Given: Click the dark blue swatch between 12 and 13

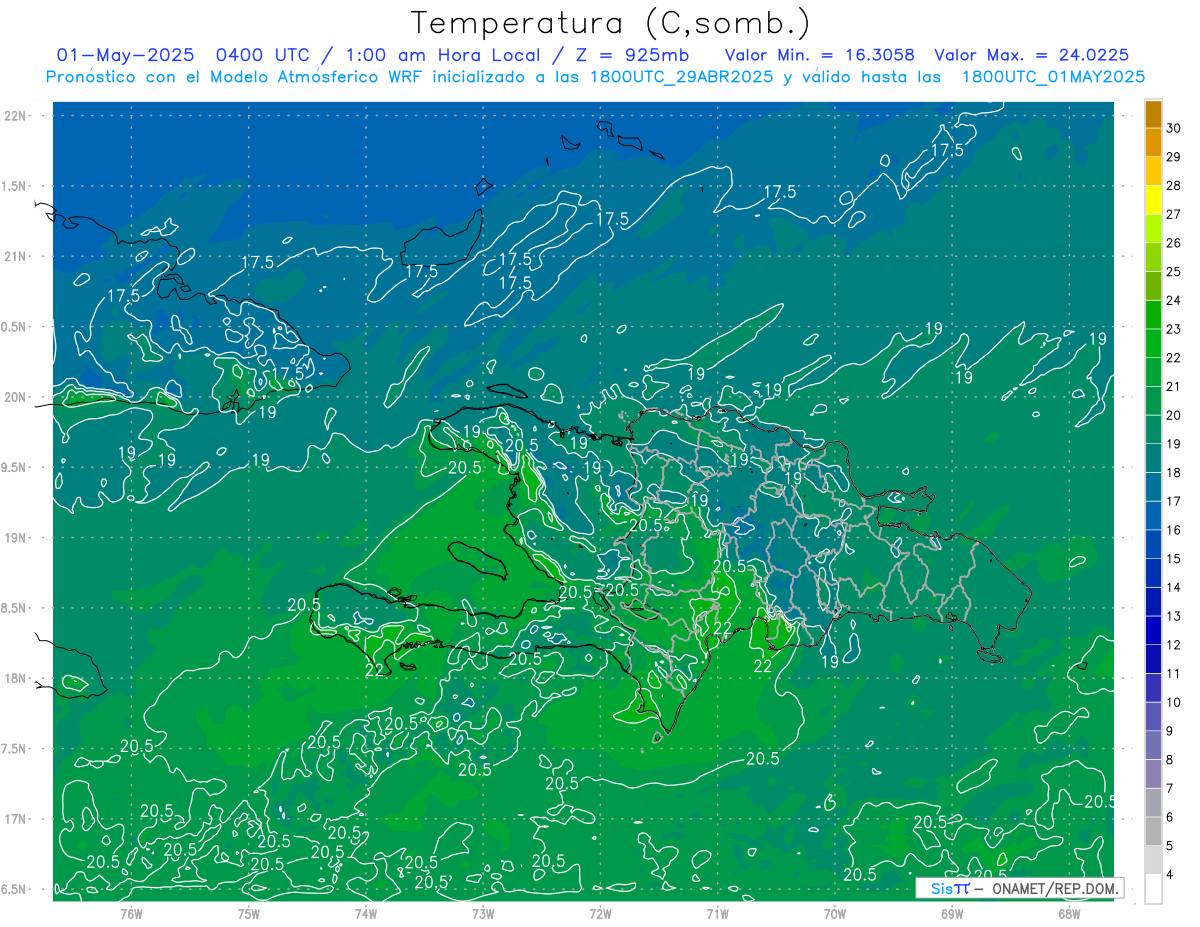Looking at the screenshot, I should pos(1153,630).
